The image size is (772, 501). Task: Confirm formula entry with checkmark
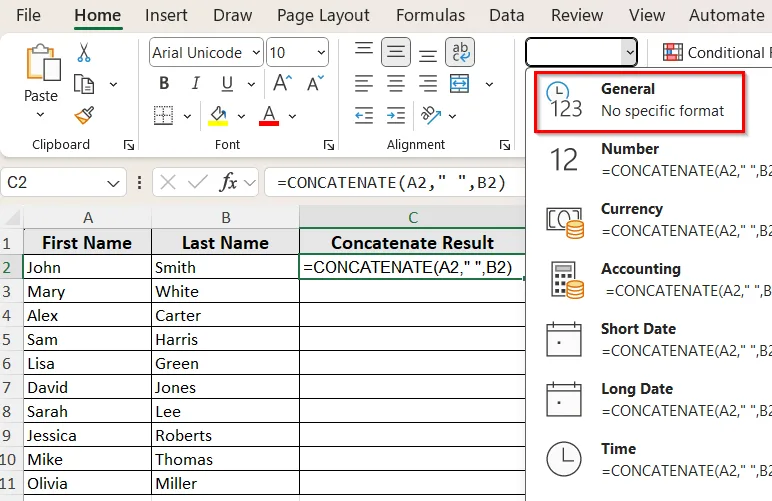(197, 183)
